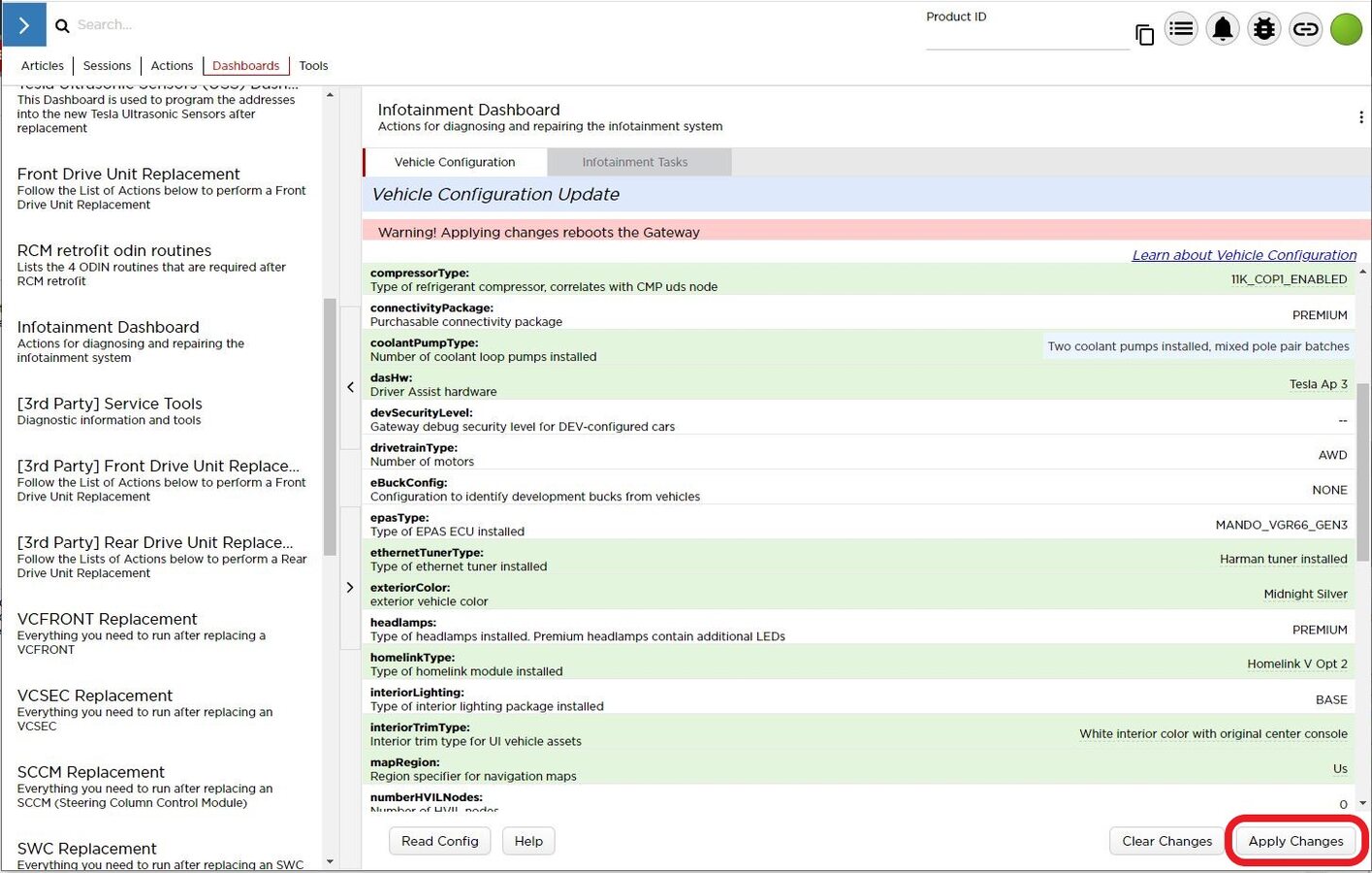Switch to the Infotainment Tasks tab
This screenshot has width=1372, height=873.
coord(635,162)
